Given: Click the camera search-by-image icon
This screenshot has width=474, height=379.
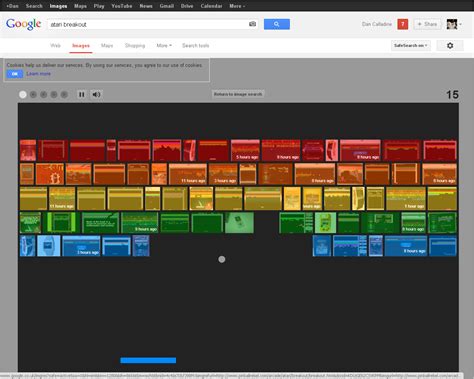Looking at the screenshot, I should 252,24.
